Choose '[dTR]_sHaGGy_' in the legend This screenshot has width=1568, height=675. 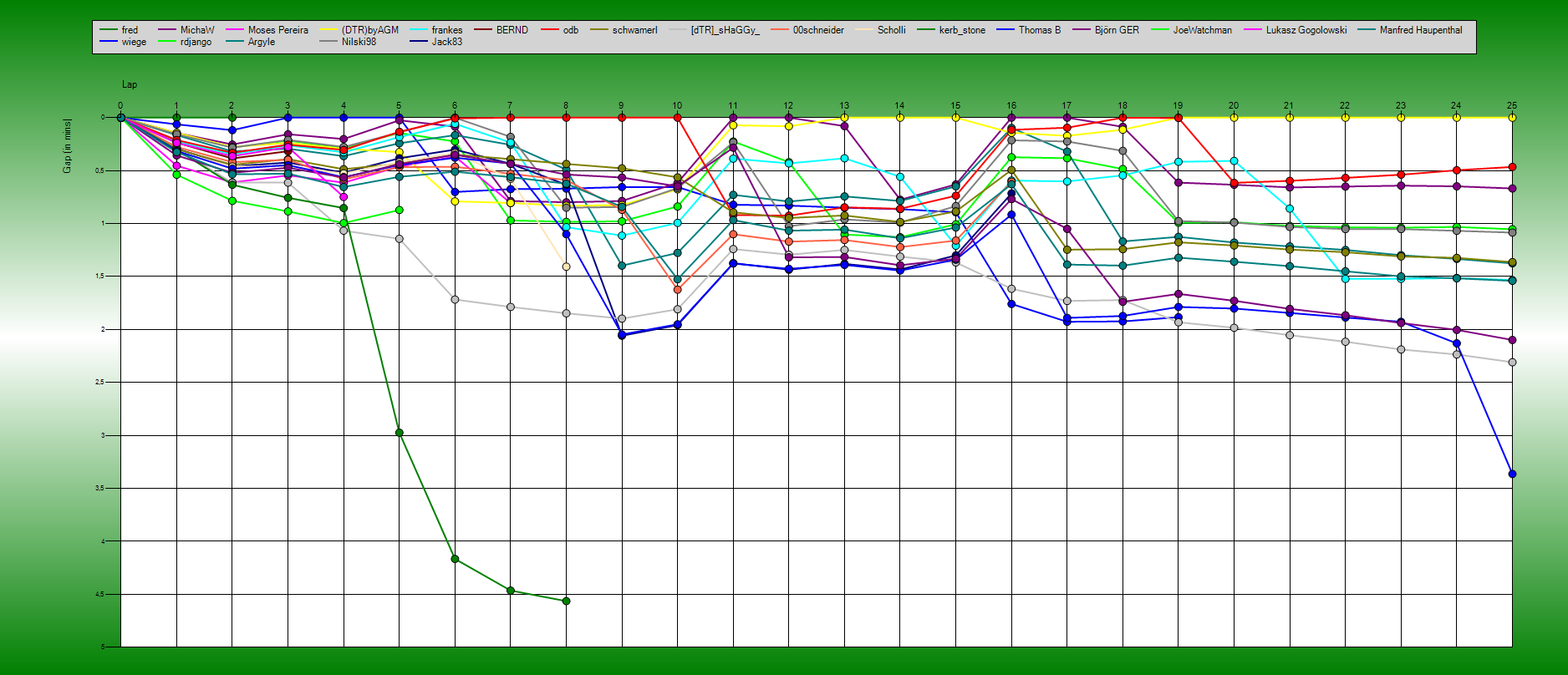tap(725, 30)
